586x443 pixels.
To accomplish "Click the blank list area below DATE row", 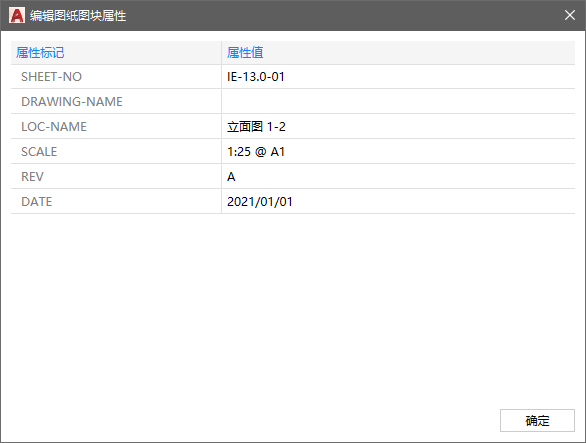I will pyautogui.click(x=293, y=307).
